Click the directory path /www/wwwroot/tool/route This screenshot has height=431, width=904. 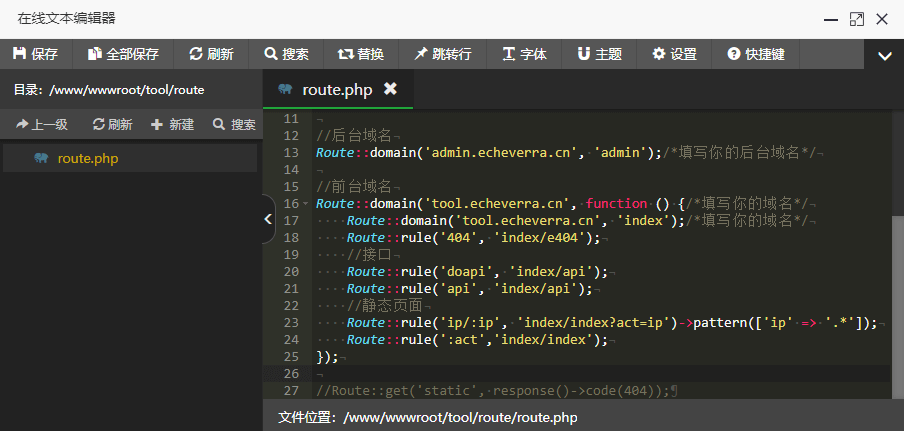[x=127, y=90]
